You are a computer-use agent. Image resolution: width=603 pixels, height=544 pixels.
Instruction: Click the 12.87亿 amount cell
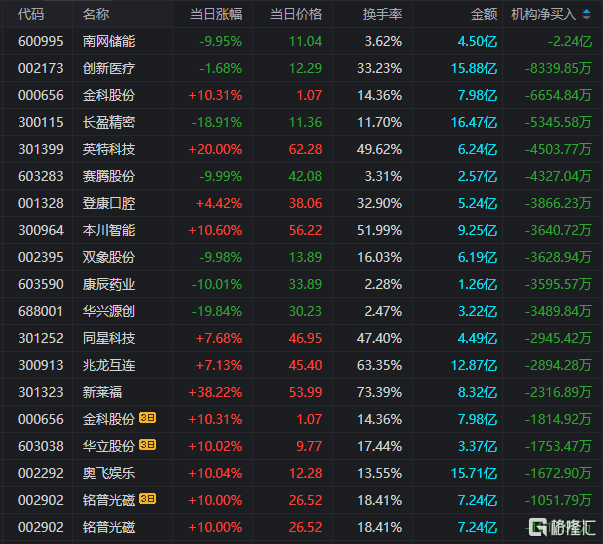[474, 365]
